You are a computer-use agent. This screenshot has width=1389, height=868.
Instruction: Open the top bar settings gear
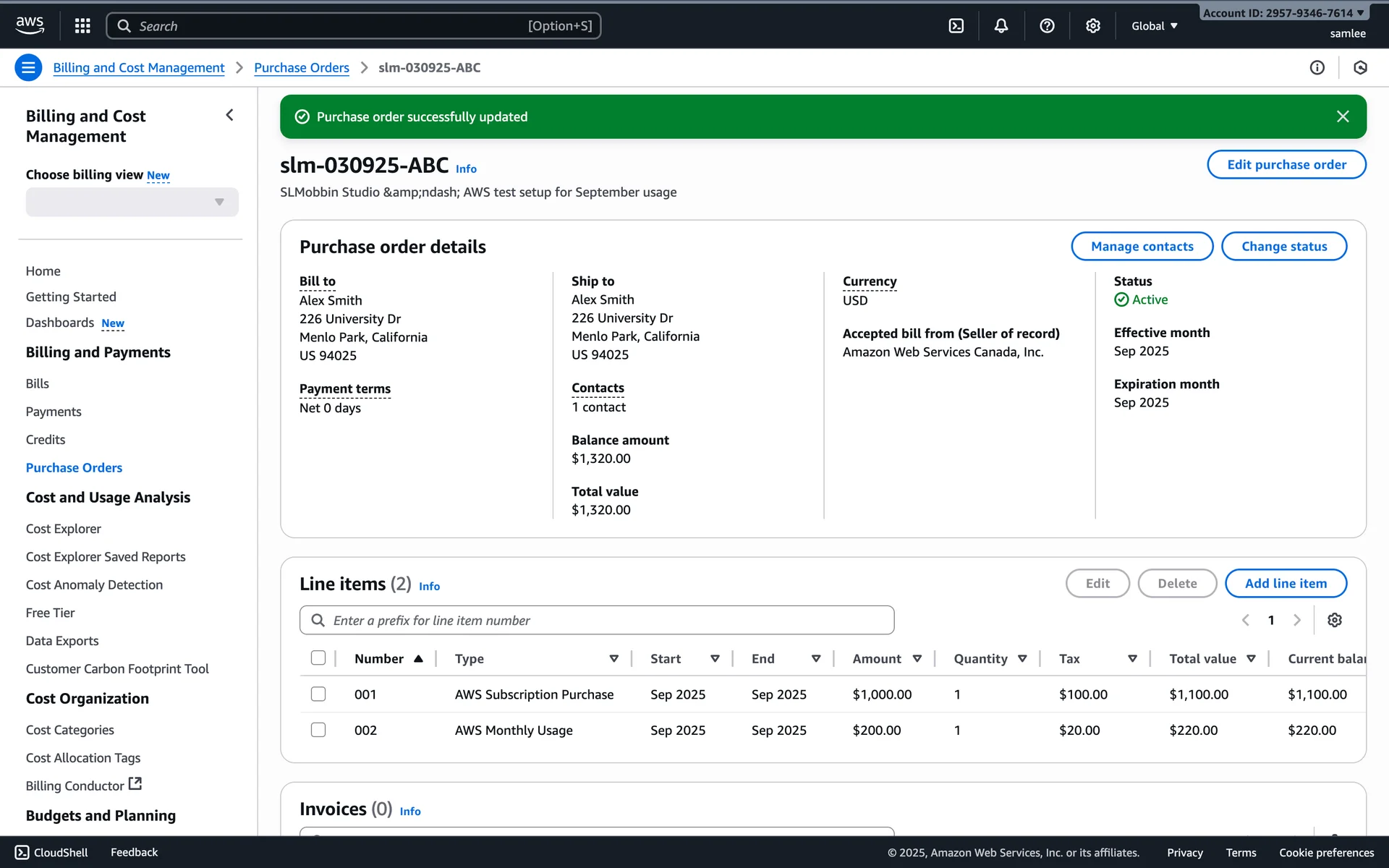(1092, 26)
